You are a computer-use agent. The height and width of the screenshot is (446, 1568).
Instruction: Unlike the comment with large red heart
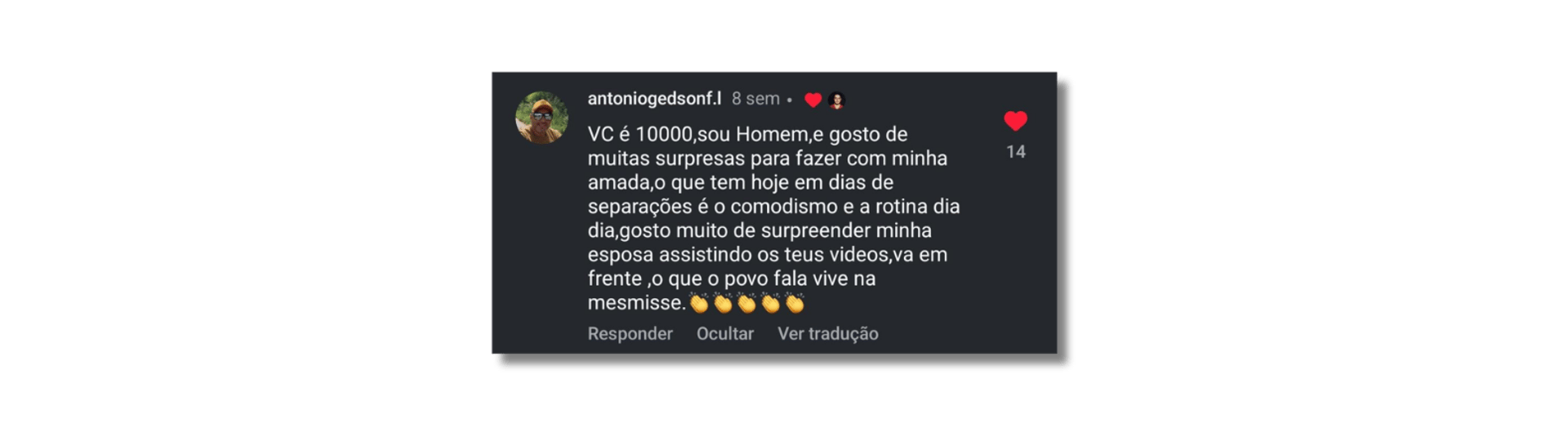(1015, 121)
